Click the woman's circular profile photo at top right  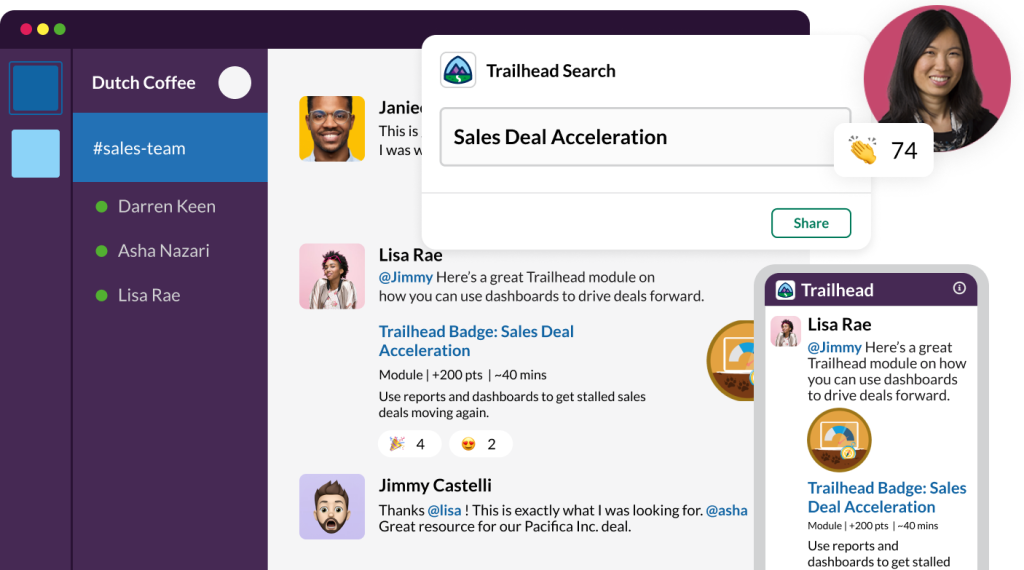pyautogui.click(x=937, y=78)
